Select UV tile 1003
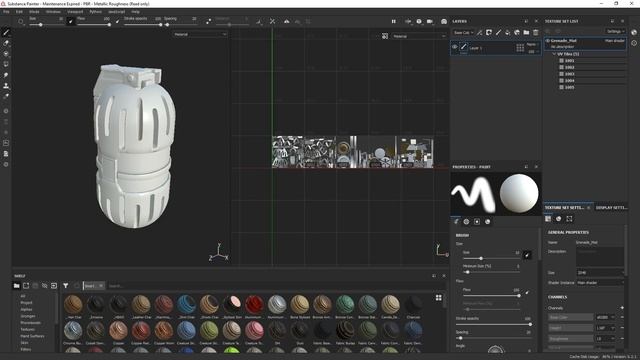Viewport: 640px width, 360px height. (x=569, y=74)
